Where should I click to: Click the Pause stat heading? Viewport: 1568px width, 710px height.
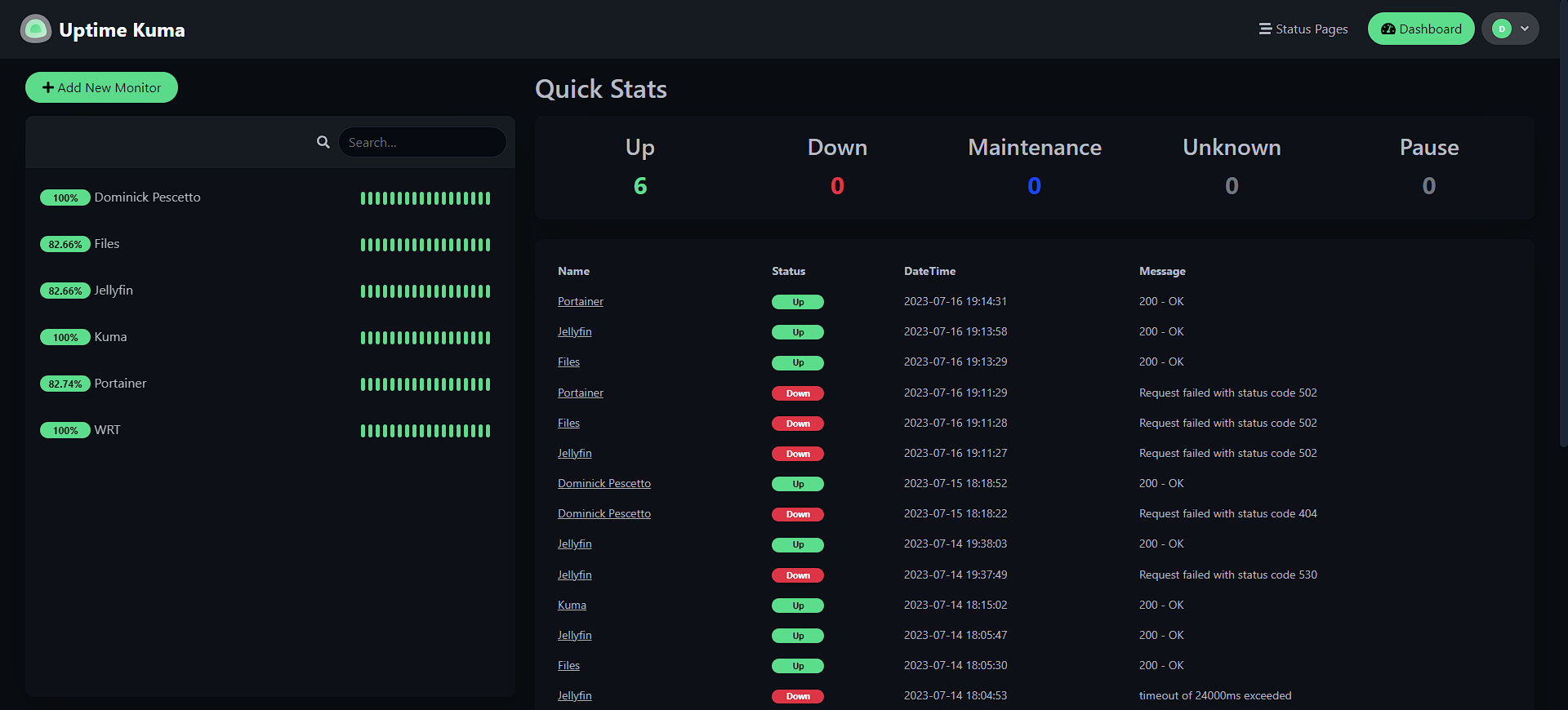tap(1429, 147)
